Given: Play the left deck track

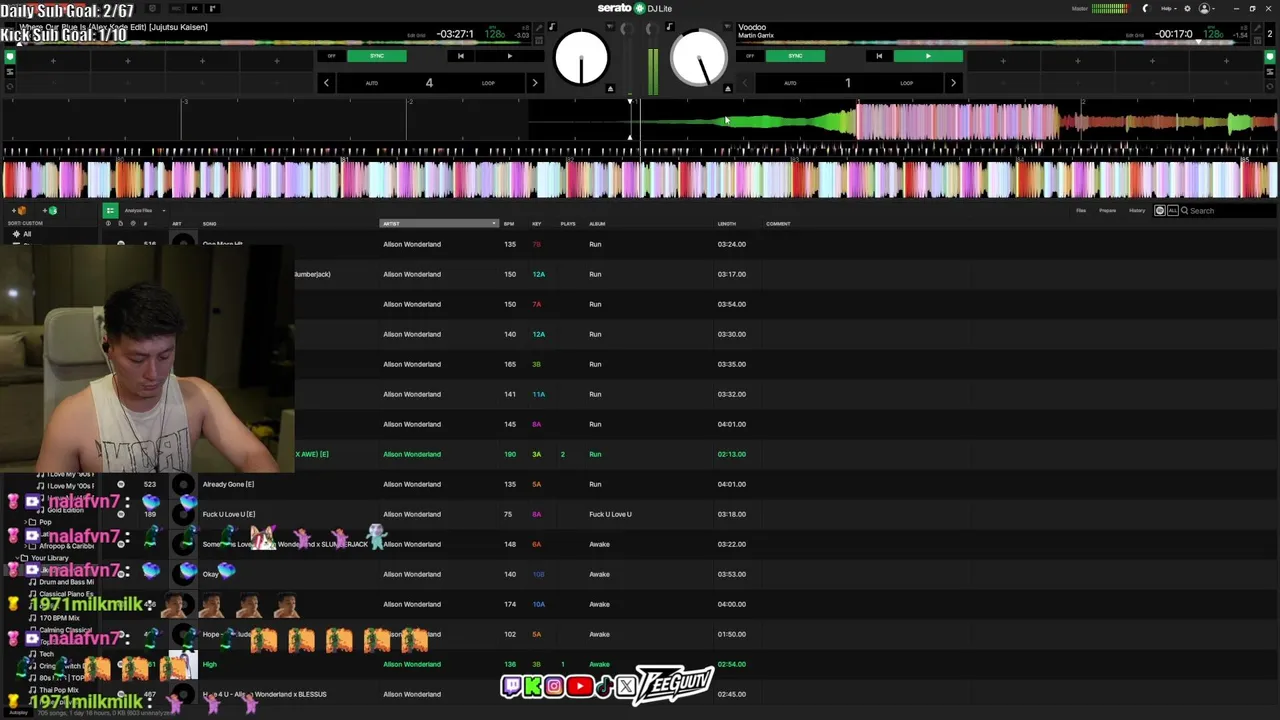Looking at the screenshot, I should click(x=510, y=56).
